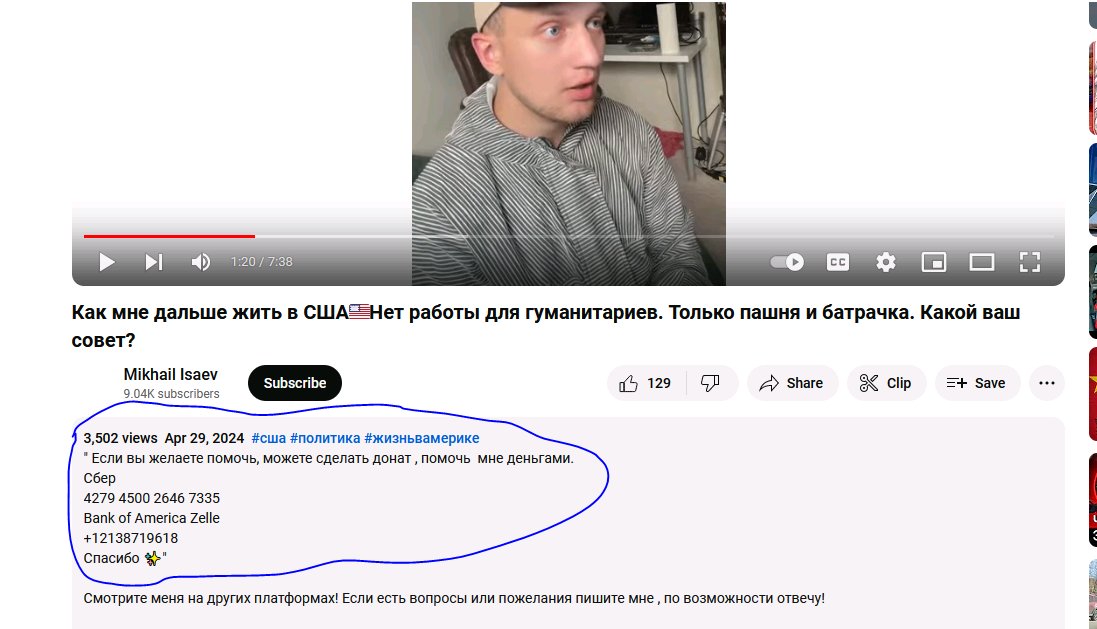
Task: Switch to theater mode
Action: point(982,262)
